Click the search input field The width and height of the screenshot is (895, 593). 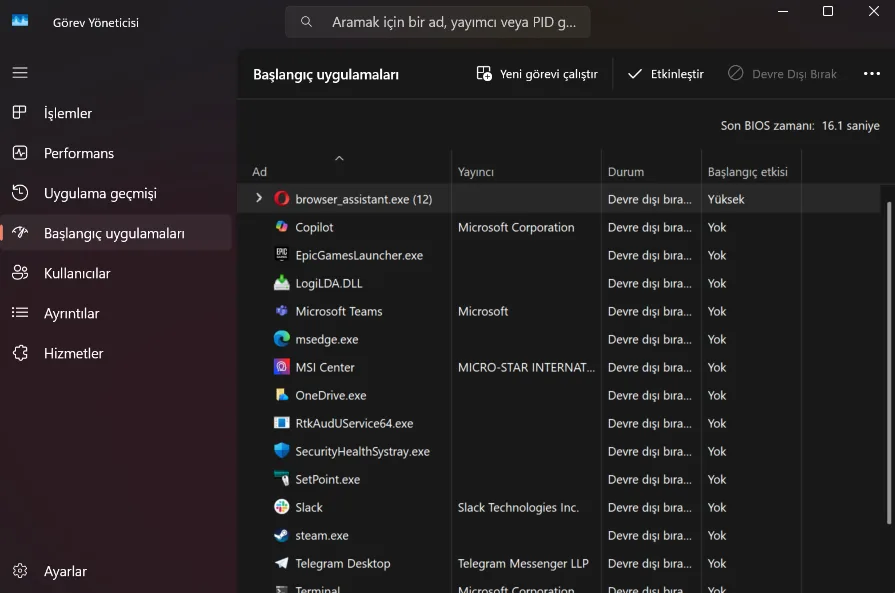coord(438,22)
